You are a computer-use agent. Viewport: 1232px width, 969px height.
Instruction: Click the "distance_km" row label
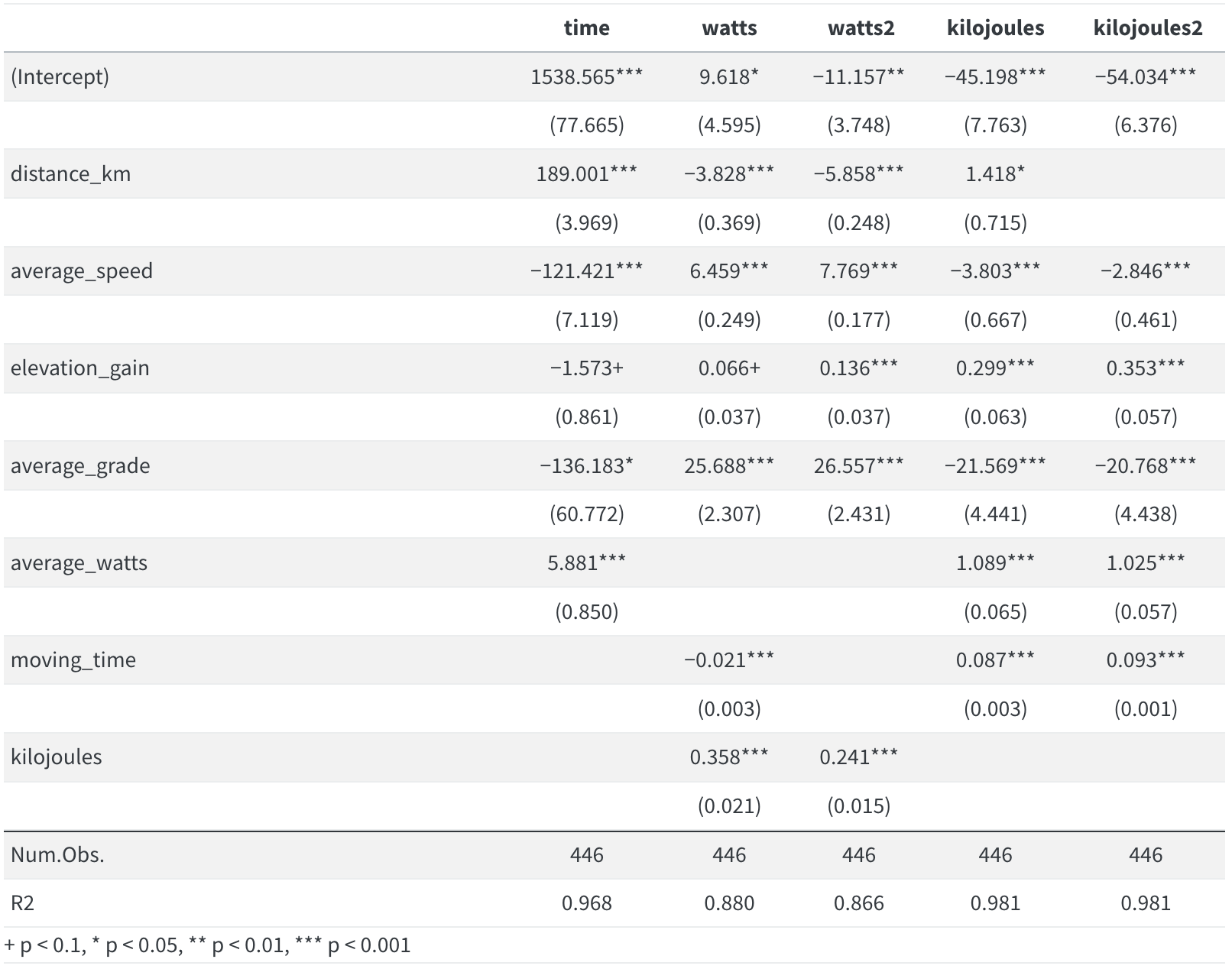point(70,173)
